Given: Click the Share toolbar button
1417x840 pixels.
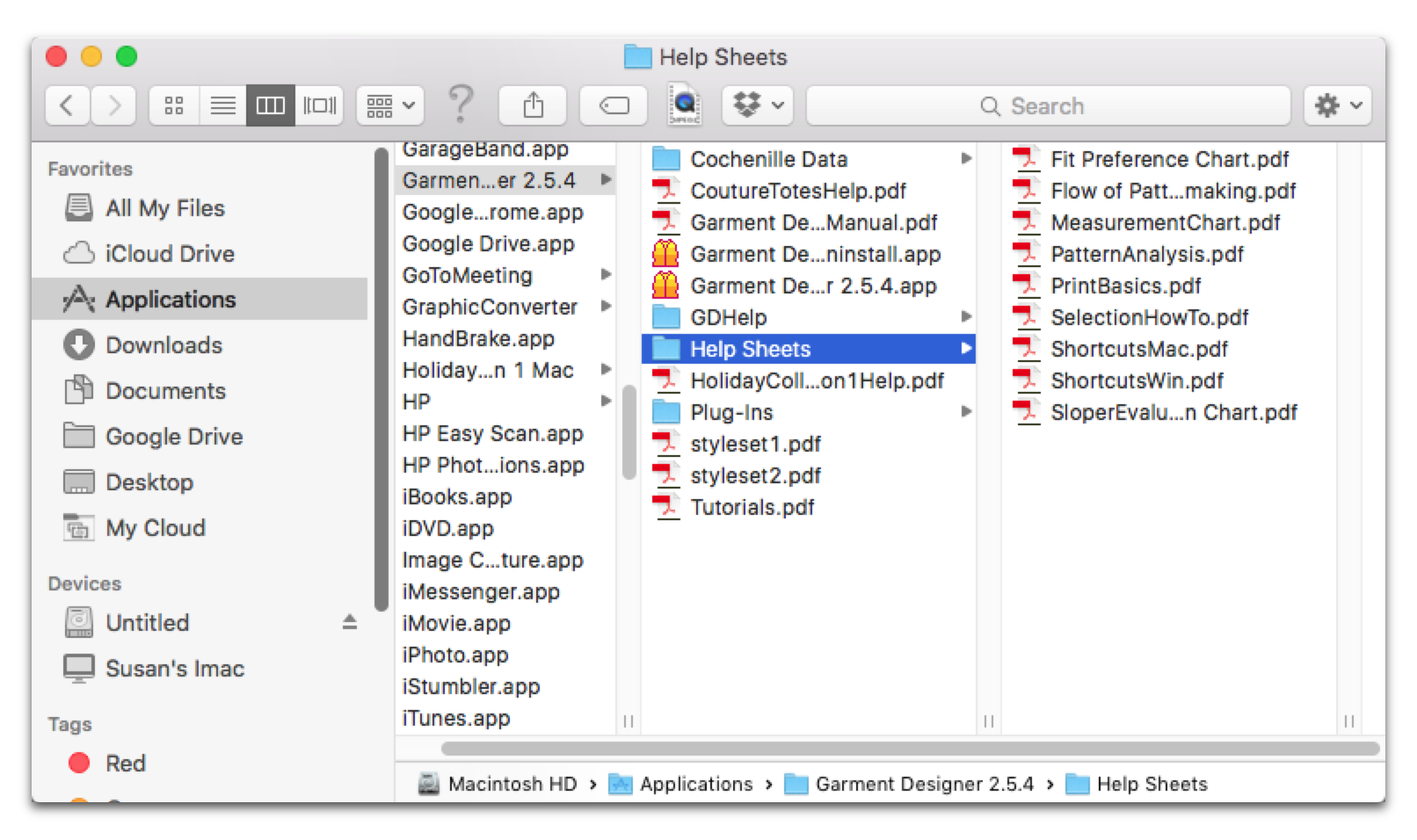Looking at the screenshot, I should point(533,106).
